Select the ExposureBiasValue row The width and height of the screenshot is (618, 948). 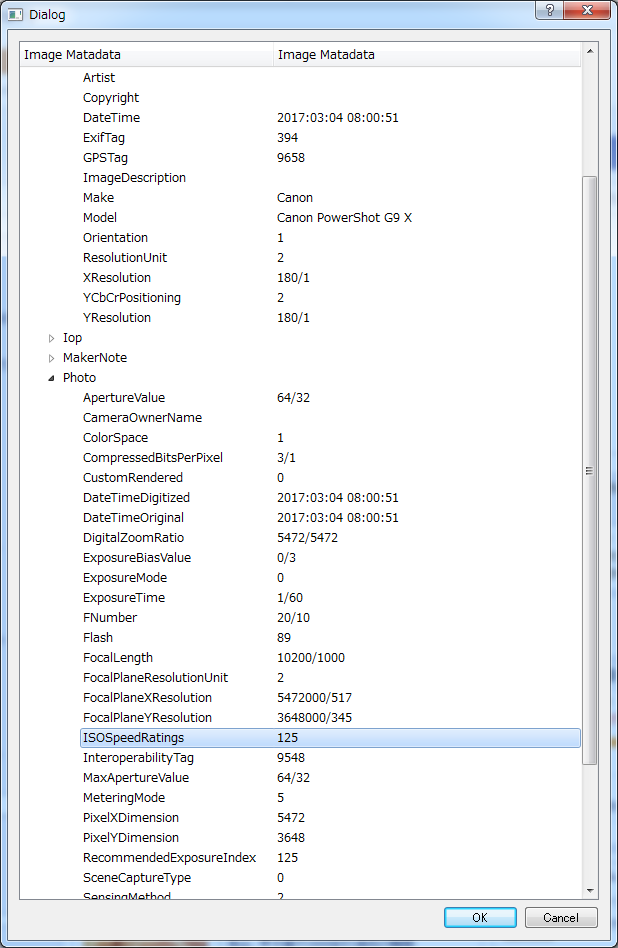tap(330, 557)
